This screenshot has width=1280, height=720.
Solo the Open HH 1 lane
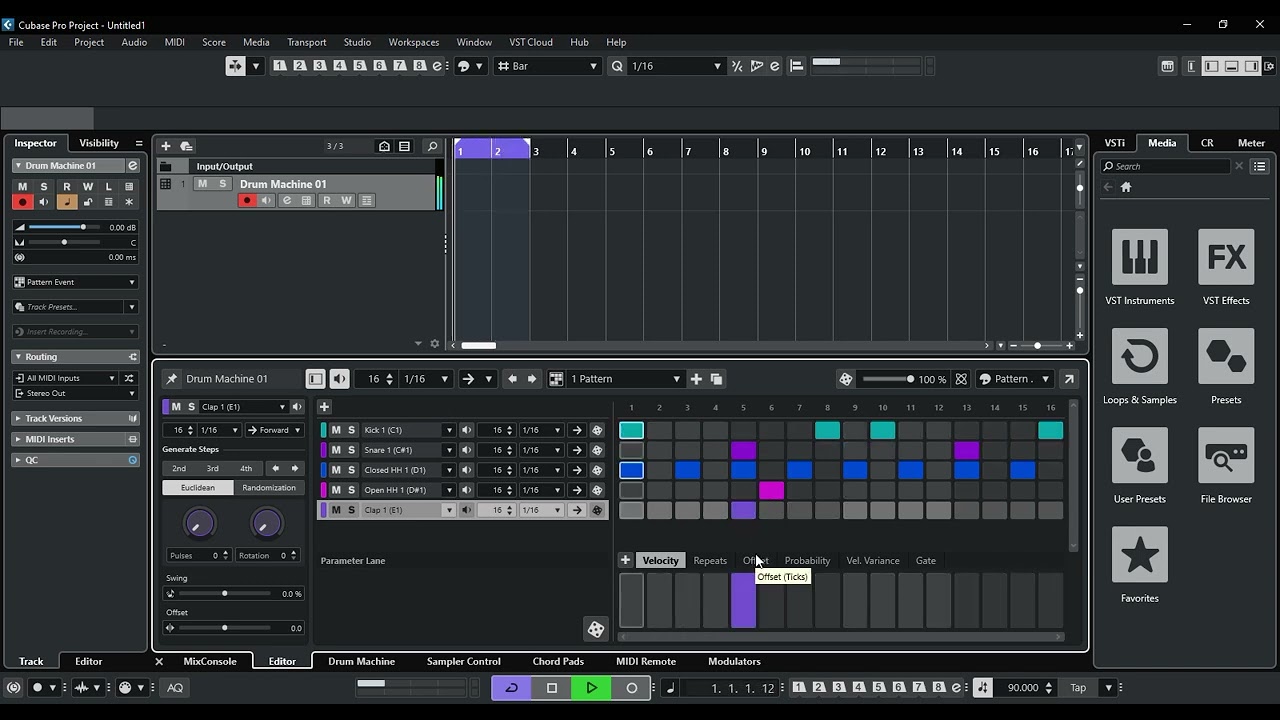(352, 490)
